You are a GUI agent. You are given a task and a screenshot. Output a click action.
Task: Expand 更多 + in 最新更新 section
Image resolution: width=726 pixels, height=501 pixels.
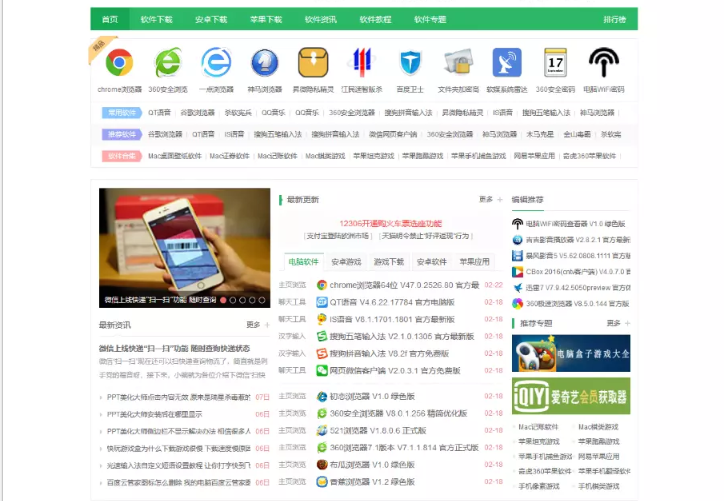(x=491, y=200)
